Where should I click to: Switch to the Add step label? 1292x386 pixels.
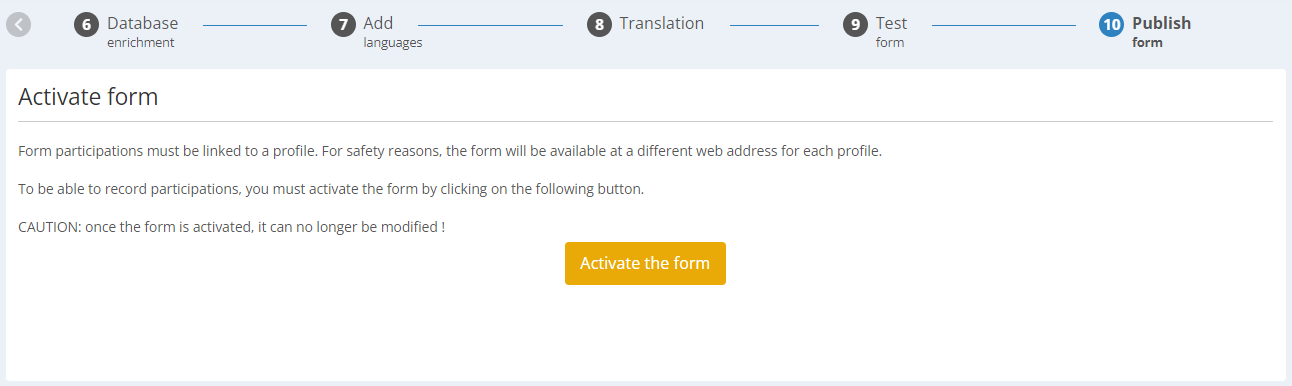point(378,23)
